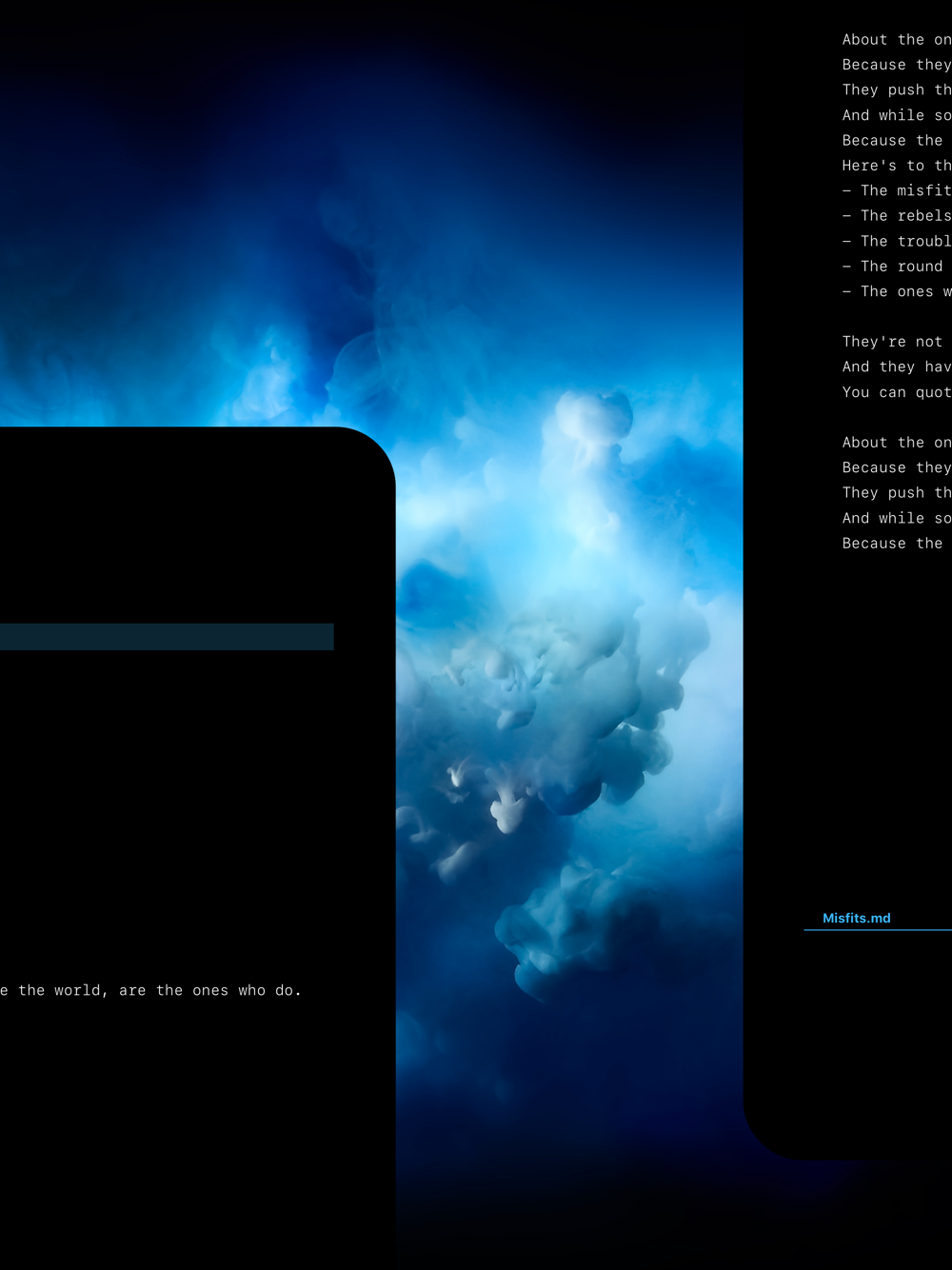Select the "– The misfit" list line
This screenshot has height=1270, width=952.
(896, 190)
